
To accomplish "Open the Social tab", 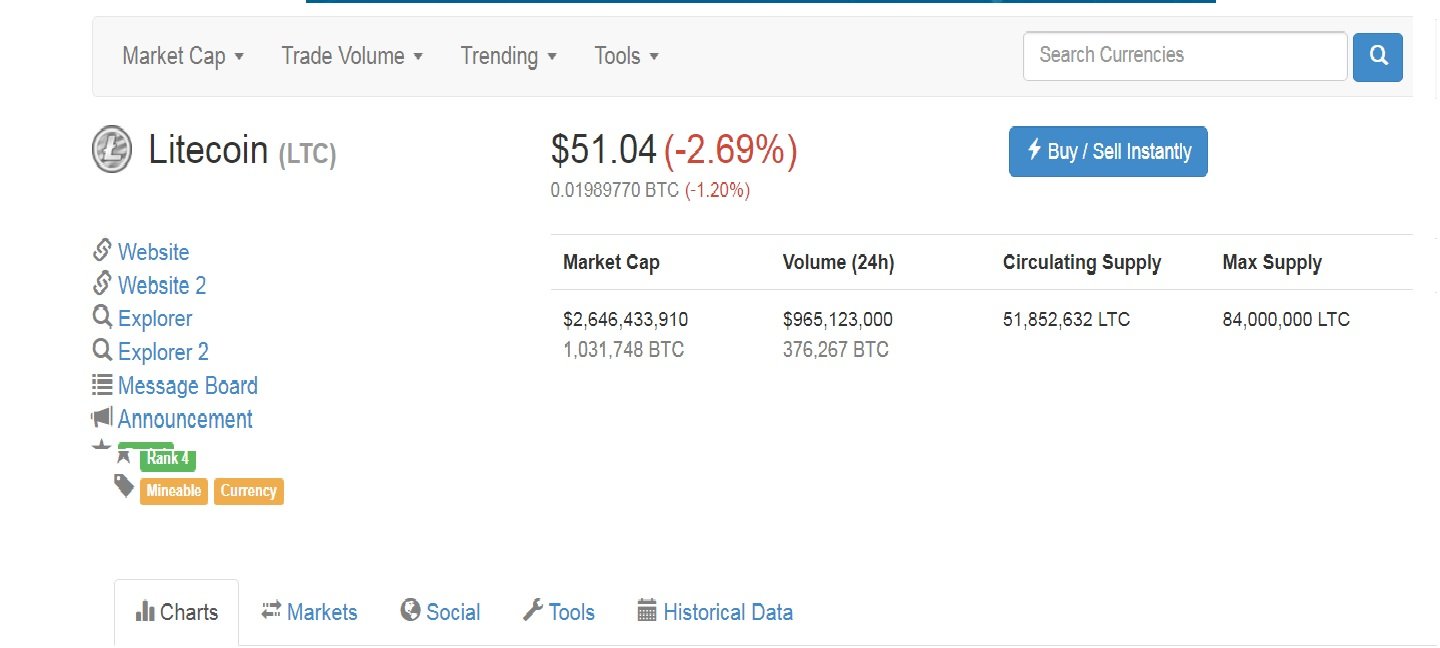I will click(440, 612).
